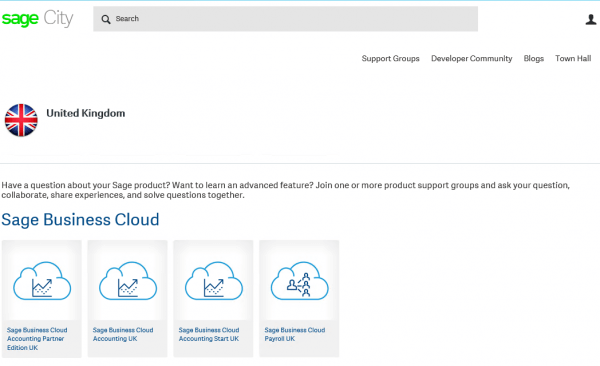The width and height of the screenshot is (600, 366).
Task: Go to the Blogs menu item
Action: pyautogui.click(x=533, y=59)
